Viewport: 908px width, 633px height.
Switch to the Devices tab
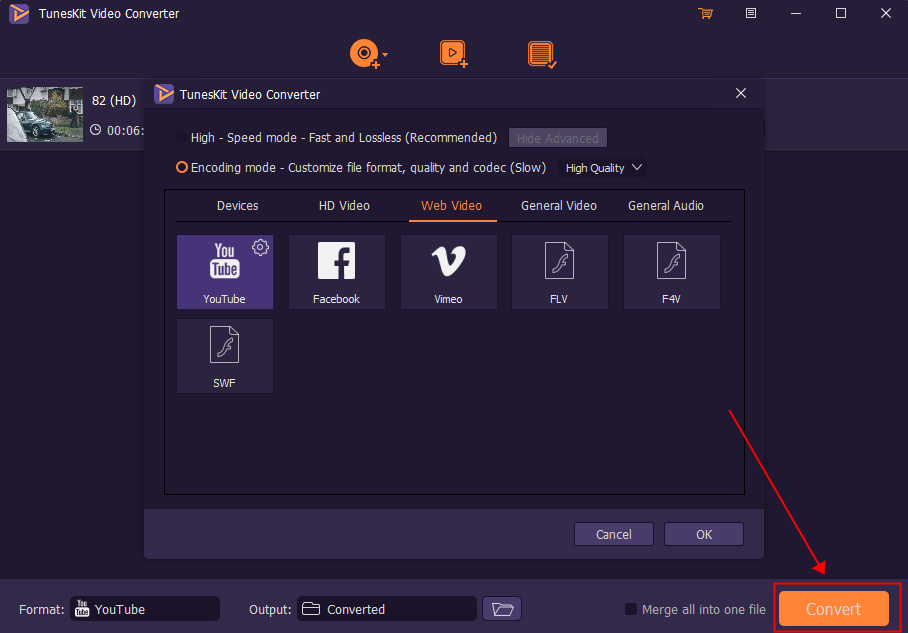tap(237, 206)
